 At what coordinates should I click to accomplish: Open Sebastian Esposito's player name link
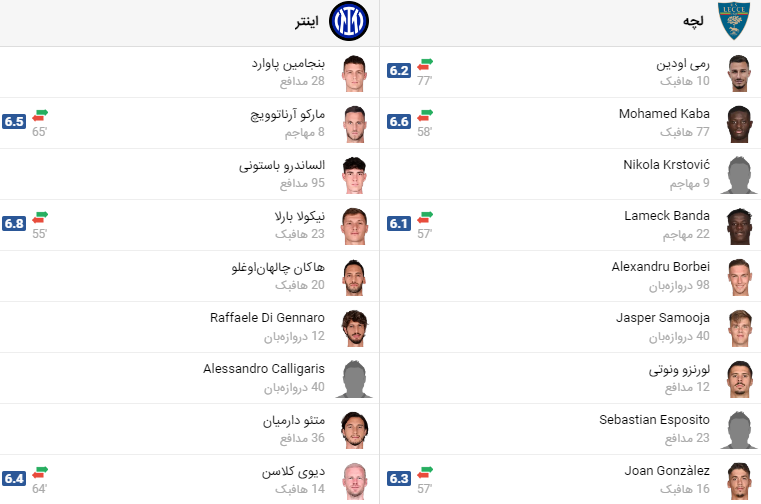[x=654, y=420]
